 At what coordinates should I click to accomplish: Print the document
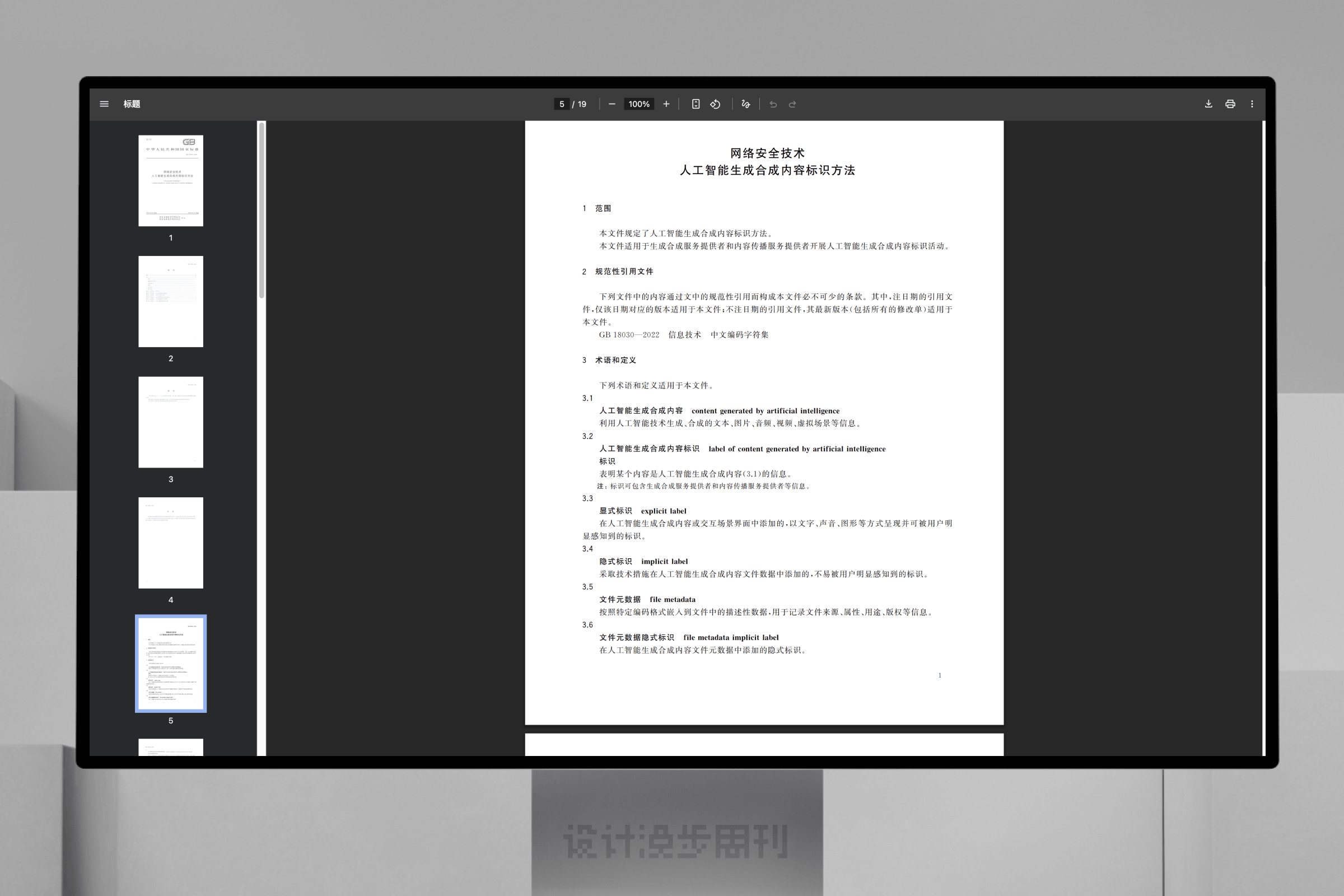[1230, 104]
